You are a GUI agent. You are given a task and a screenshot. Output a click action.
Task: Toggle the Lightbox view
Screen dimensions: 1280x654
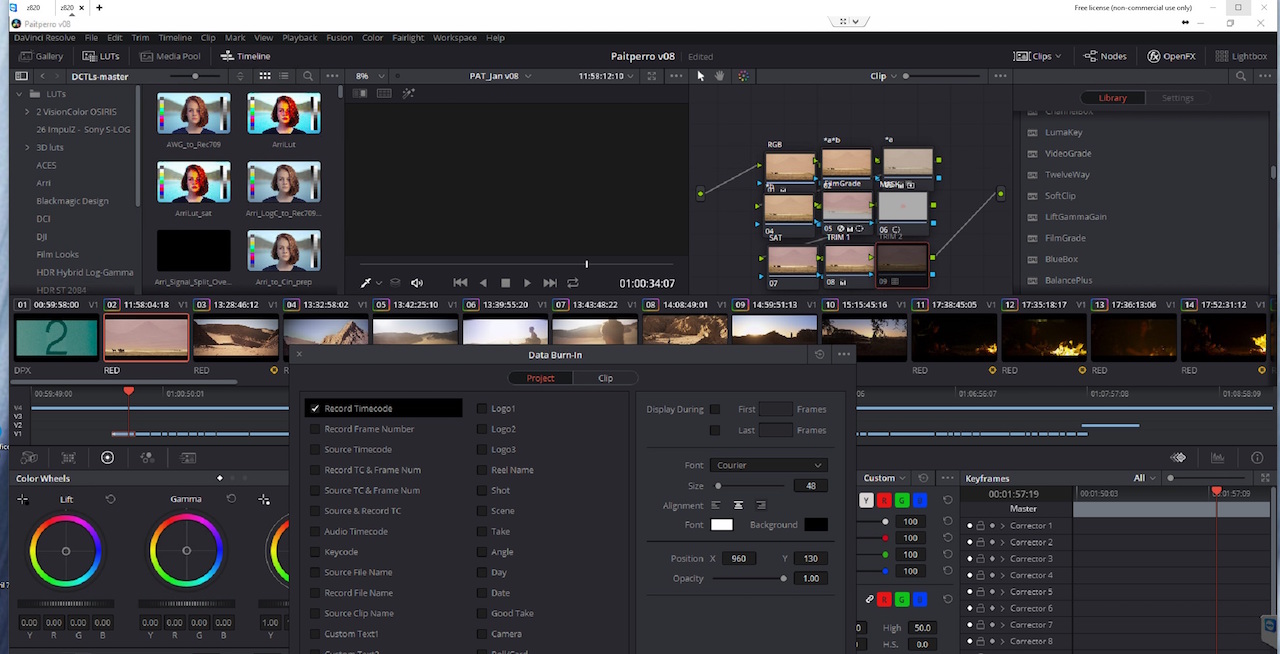(1241, 56)
